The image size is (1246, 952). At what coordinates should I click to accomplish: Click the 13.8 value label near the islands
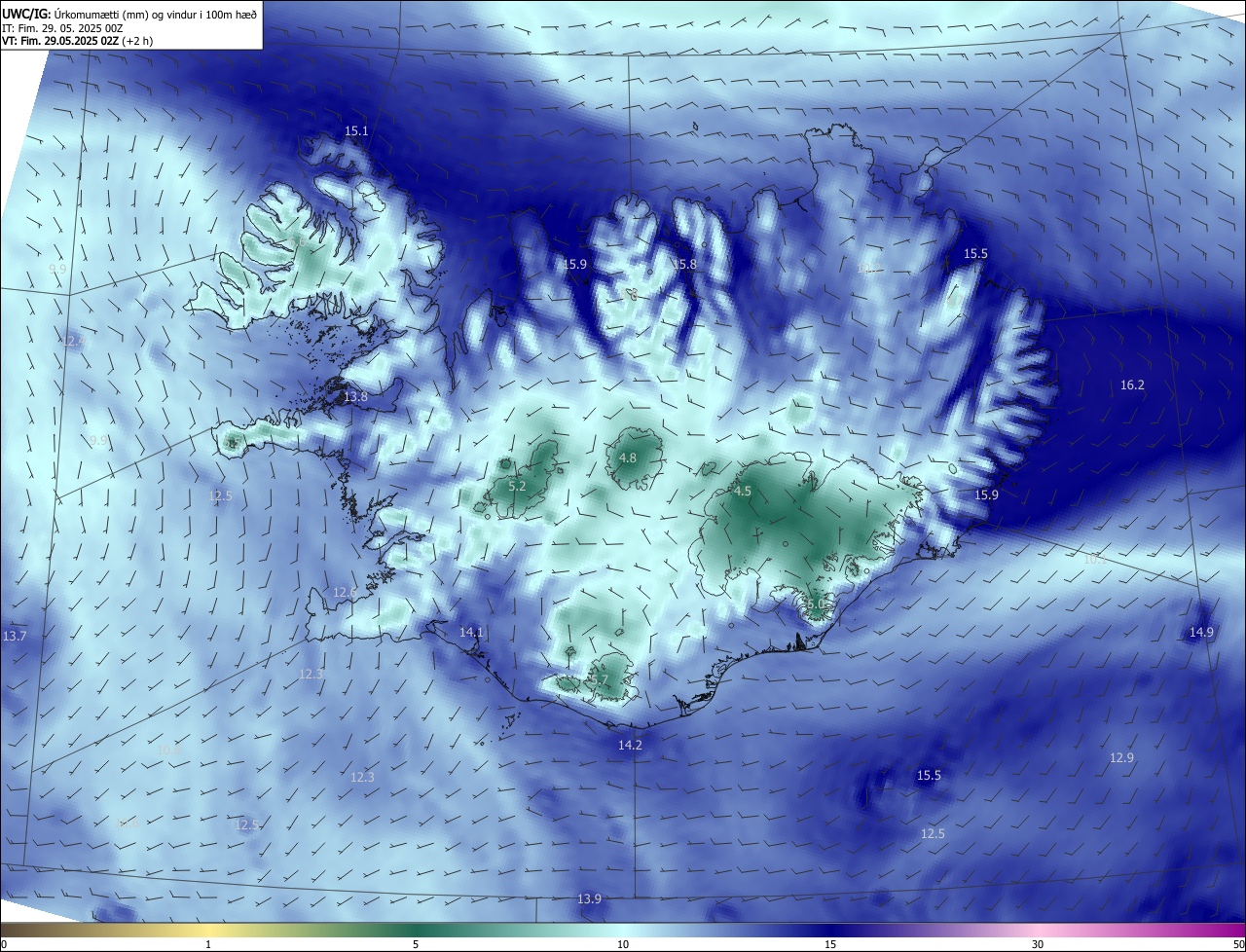coord(356,396)
